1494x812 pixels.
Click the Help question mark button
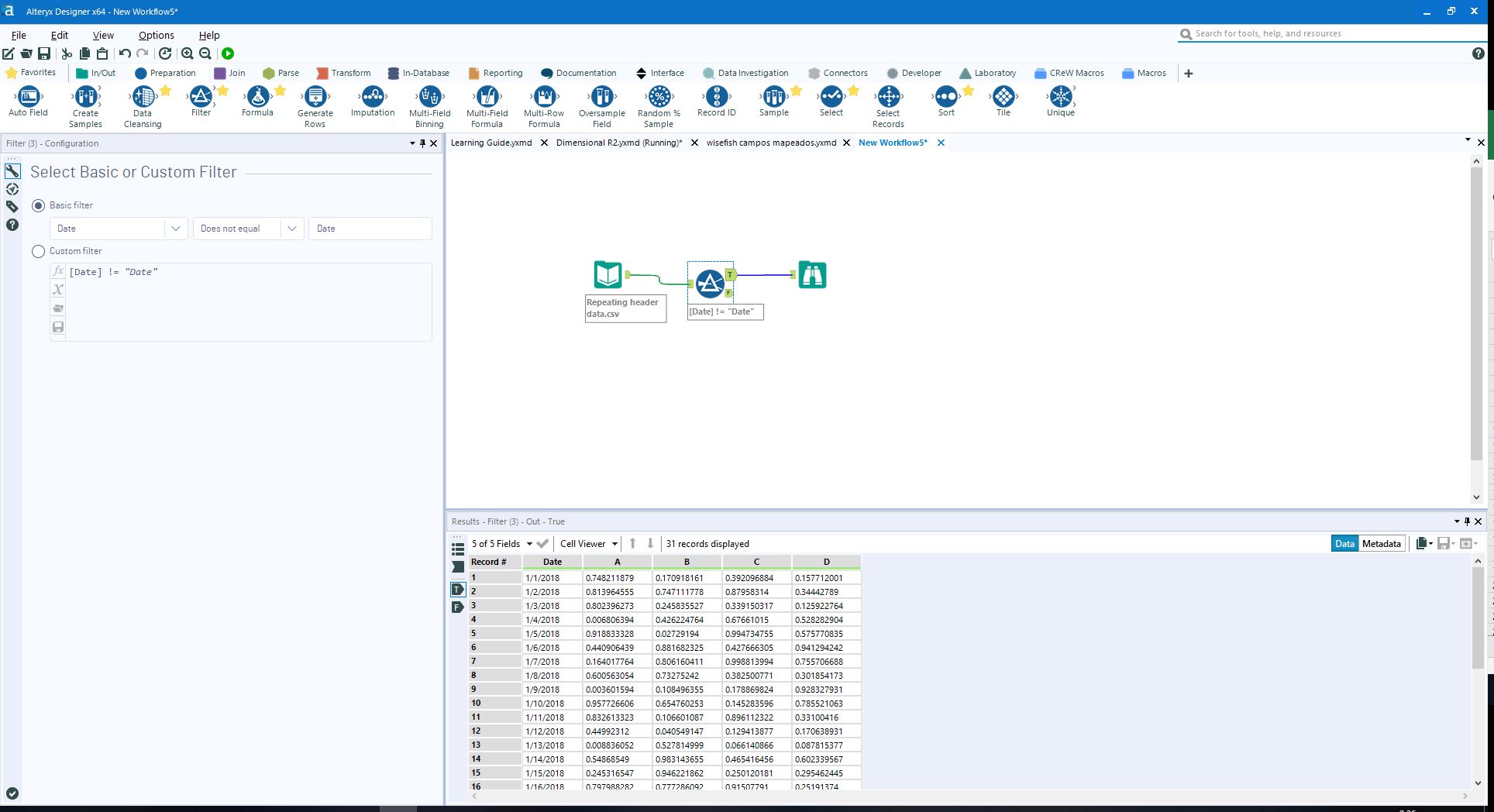point(1479,53)
